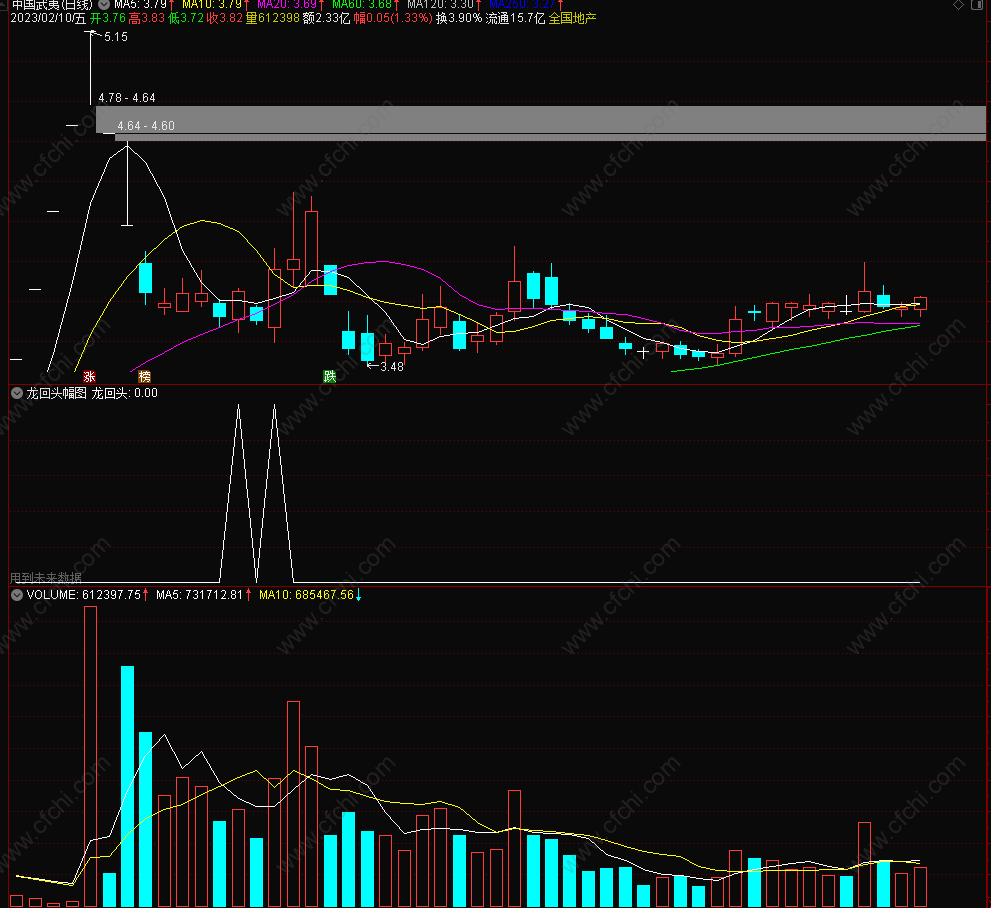
Task: Click the 5.15 high price annotation
Action: [x=116, y=37]
